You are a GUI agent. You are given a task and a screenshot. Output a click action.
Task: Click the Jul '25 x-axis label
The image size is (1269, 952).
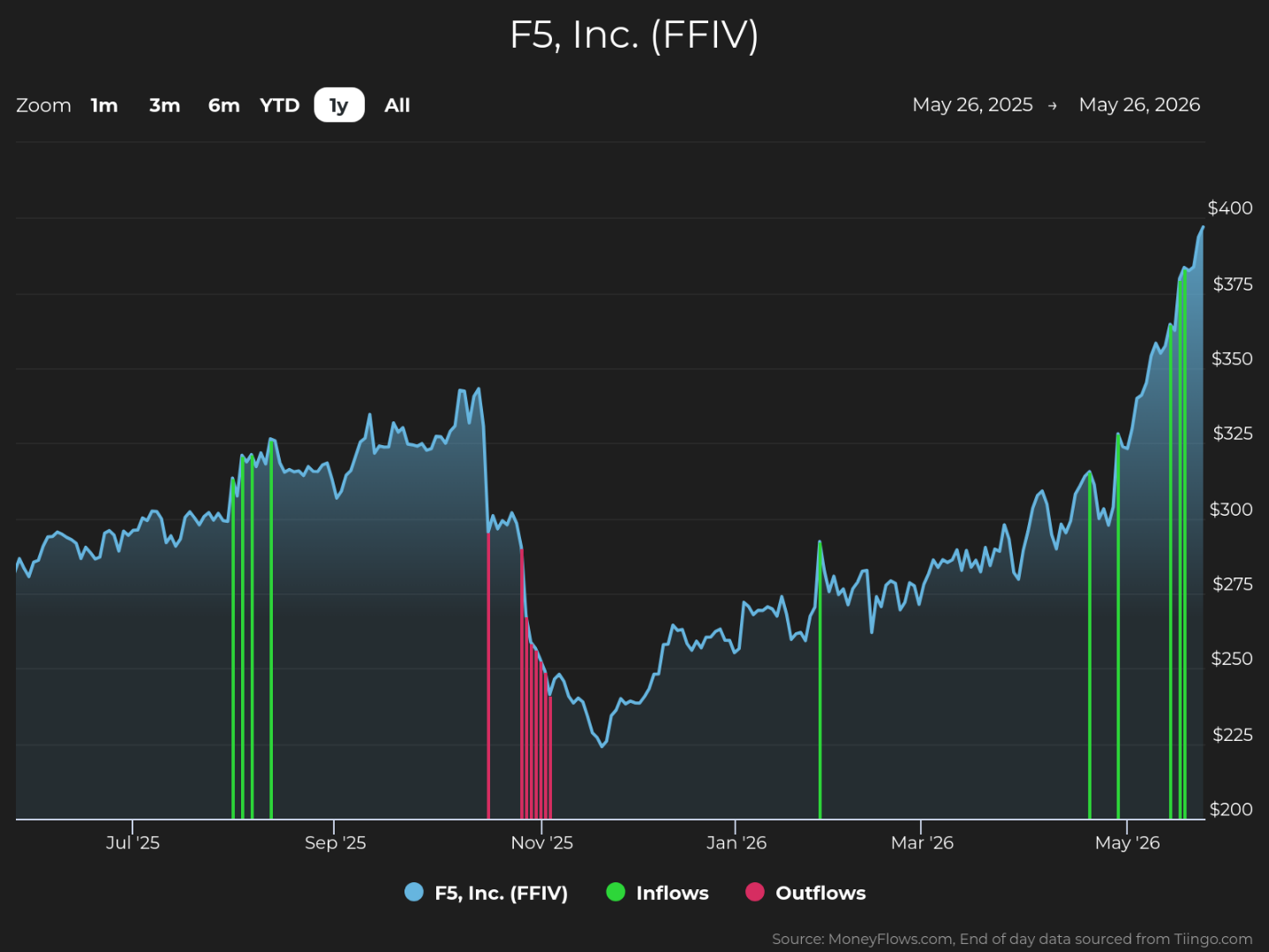(132, 842)
